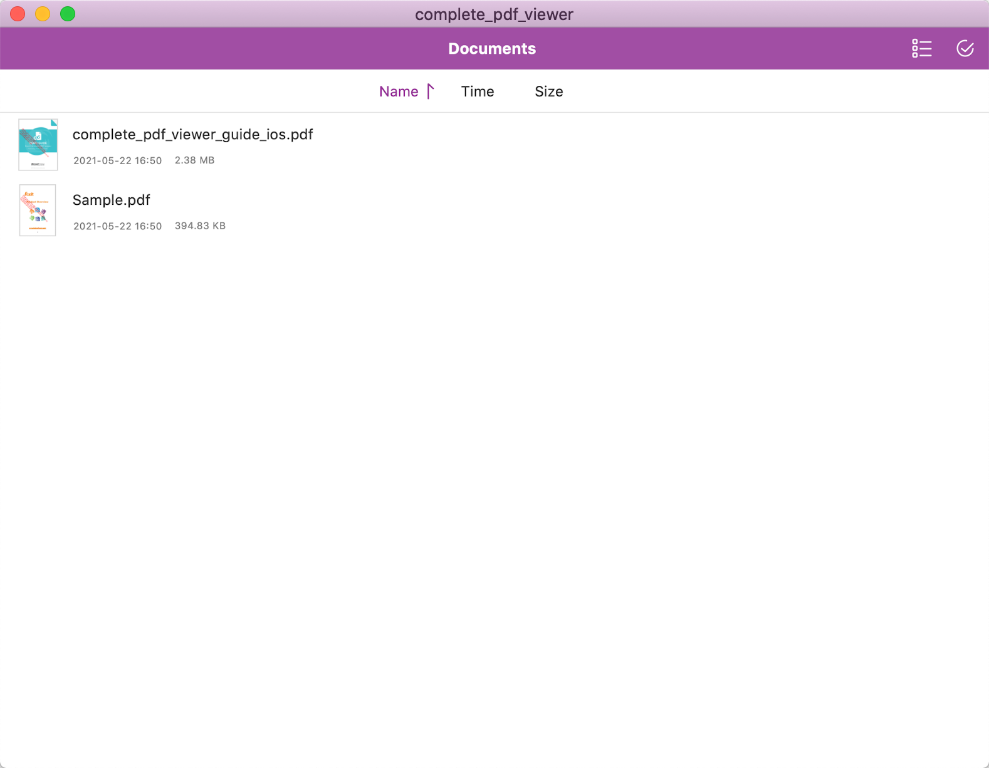Open the Sample.pdf thumbnail
989x768 pixels.
click(38, 210)
